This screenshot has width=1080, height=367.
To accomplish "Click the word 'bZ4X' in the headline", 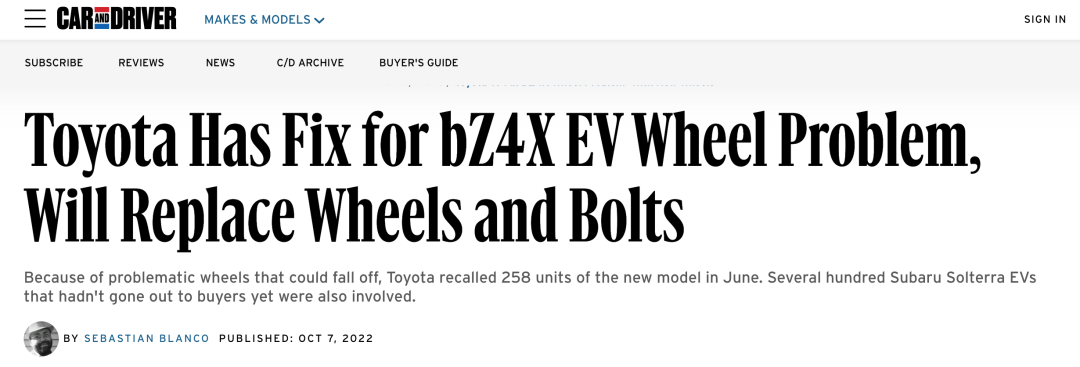I will pyautogui.click(x=497, y=138).
